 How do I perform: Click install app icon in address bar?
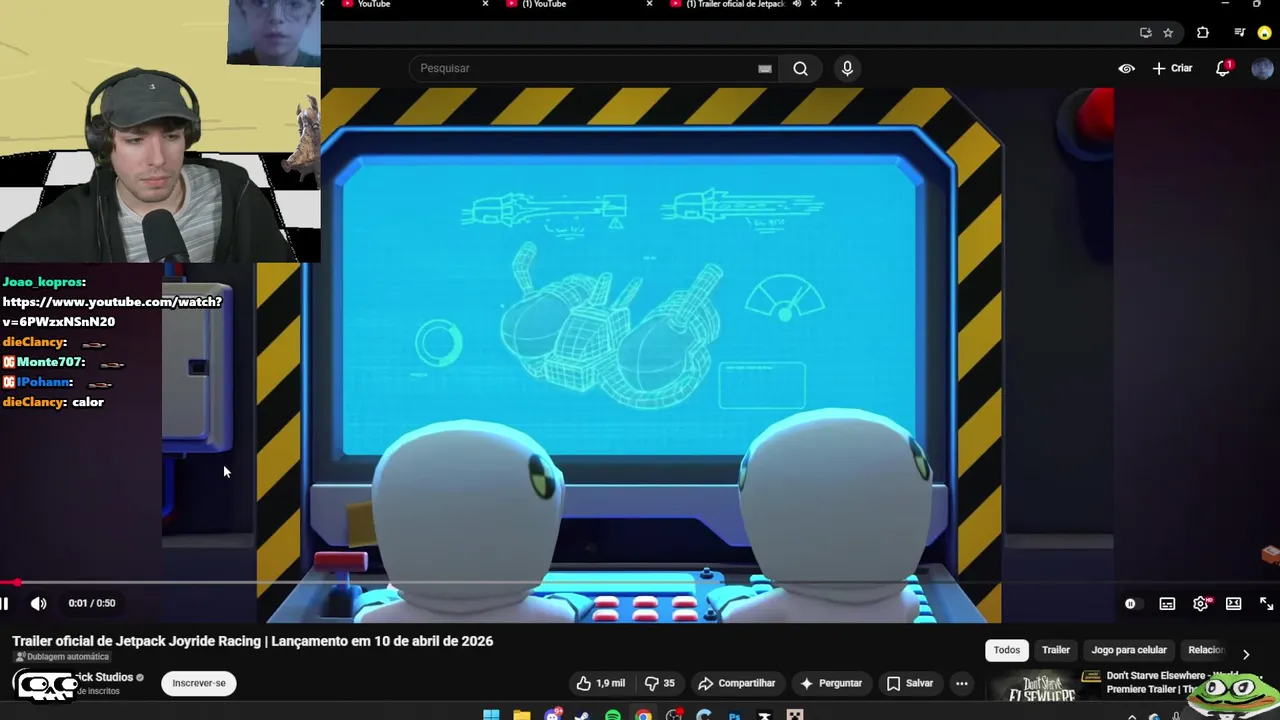1145,33
